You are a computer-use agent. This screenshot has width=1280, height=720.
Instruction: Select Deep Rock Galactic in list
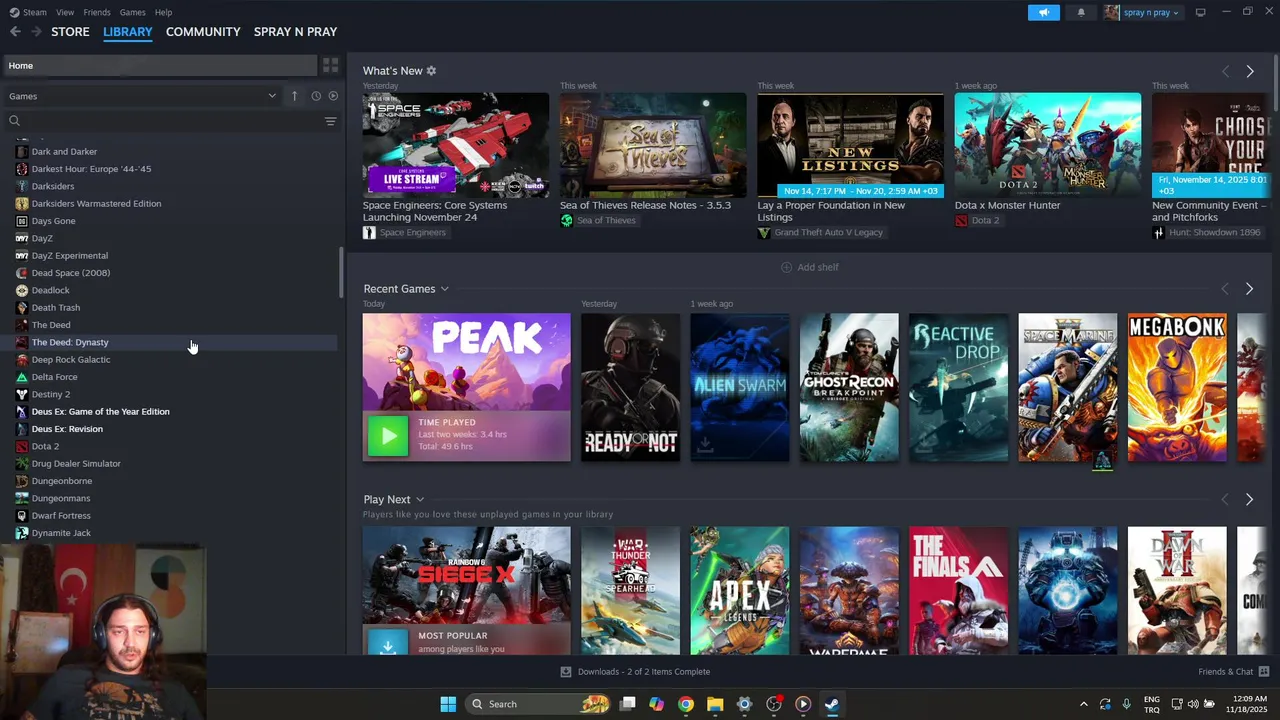coord(71,360)
